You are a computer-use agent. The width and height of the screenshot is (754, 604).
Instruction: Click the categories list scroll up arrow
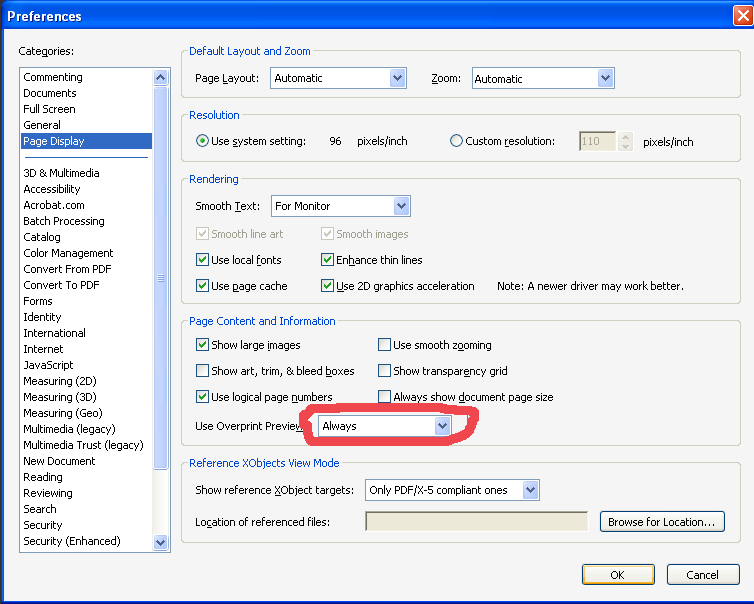tap(161, 77)
